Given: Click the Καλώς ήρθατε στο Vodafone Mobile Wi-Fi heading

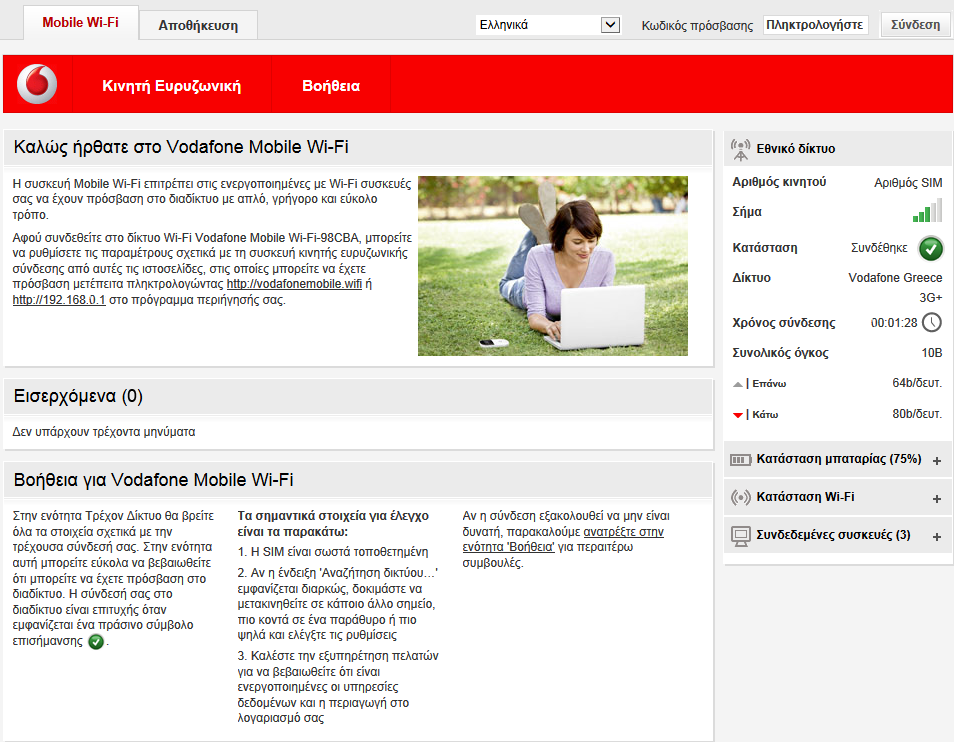Looking at the screenshot, I should coord(181,147).
